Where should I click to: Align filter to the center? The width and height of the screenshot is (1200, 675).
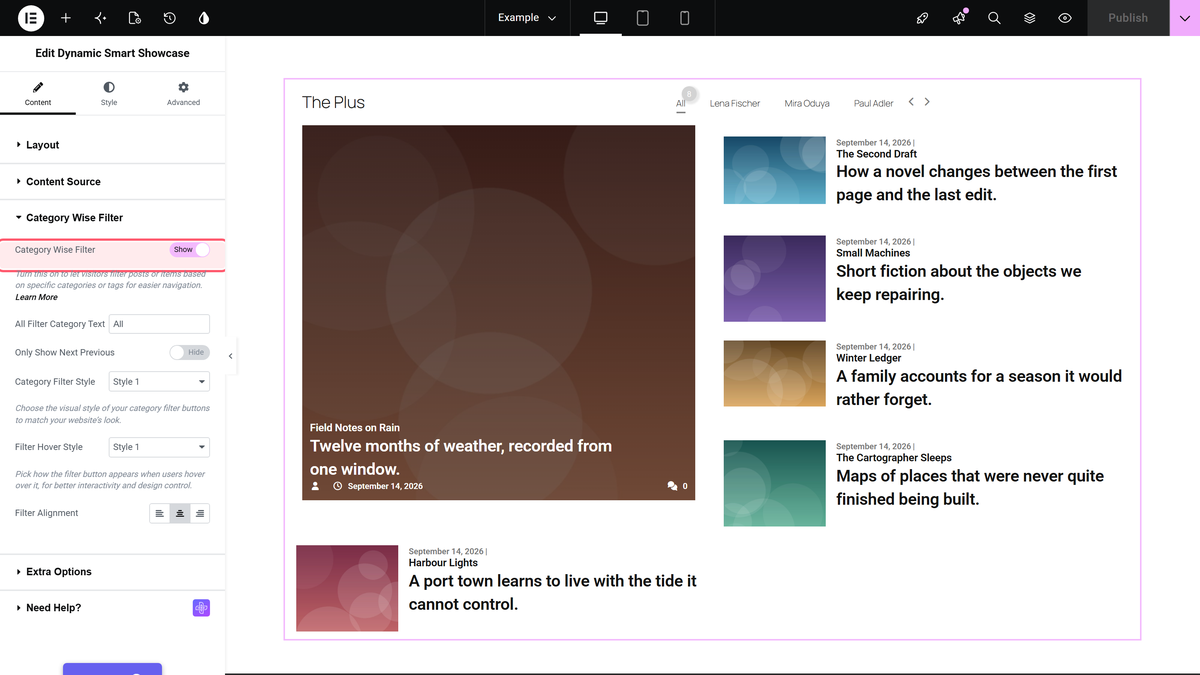click(180, 513)
